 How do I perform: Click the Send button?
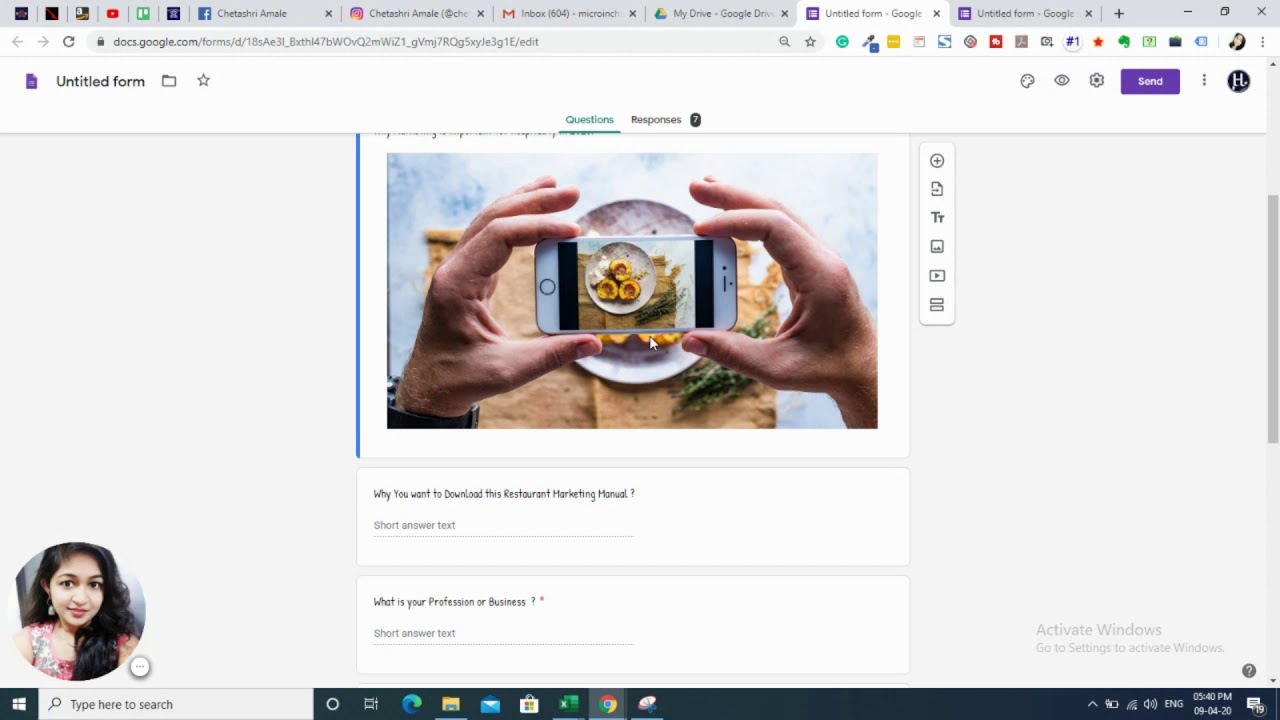tap(1150, 81)
